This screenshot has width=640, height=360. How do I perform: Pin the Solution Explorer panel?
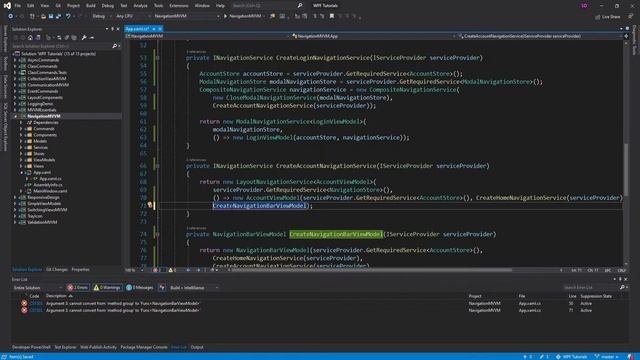pyautogui.click(x=113, y=29)
